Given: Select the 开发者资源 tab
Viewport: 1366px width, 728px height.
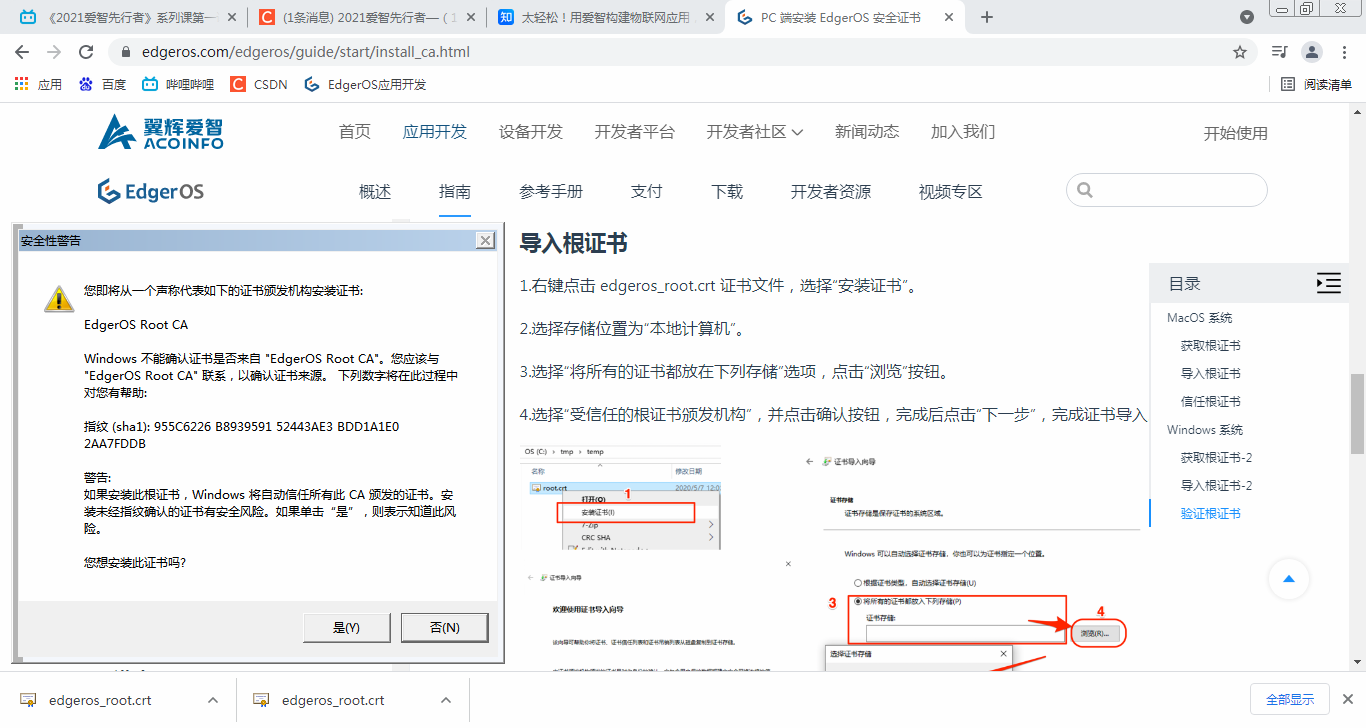Looking at the screenshot, I should click(831, 192).
